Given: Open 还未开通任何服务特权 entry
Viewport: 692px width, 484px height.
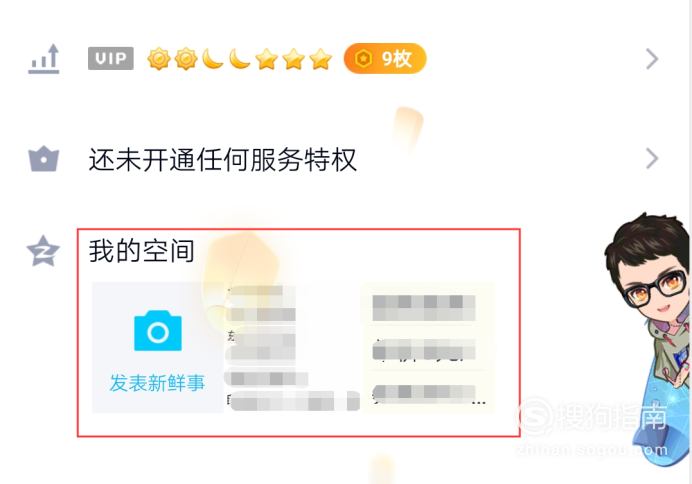Looking at the screenshot, I should (222, 159).
